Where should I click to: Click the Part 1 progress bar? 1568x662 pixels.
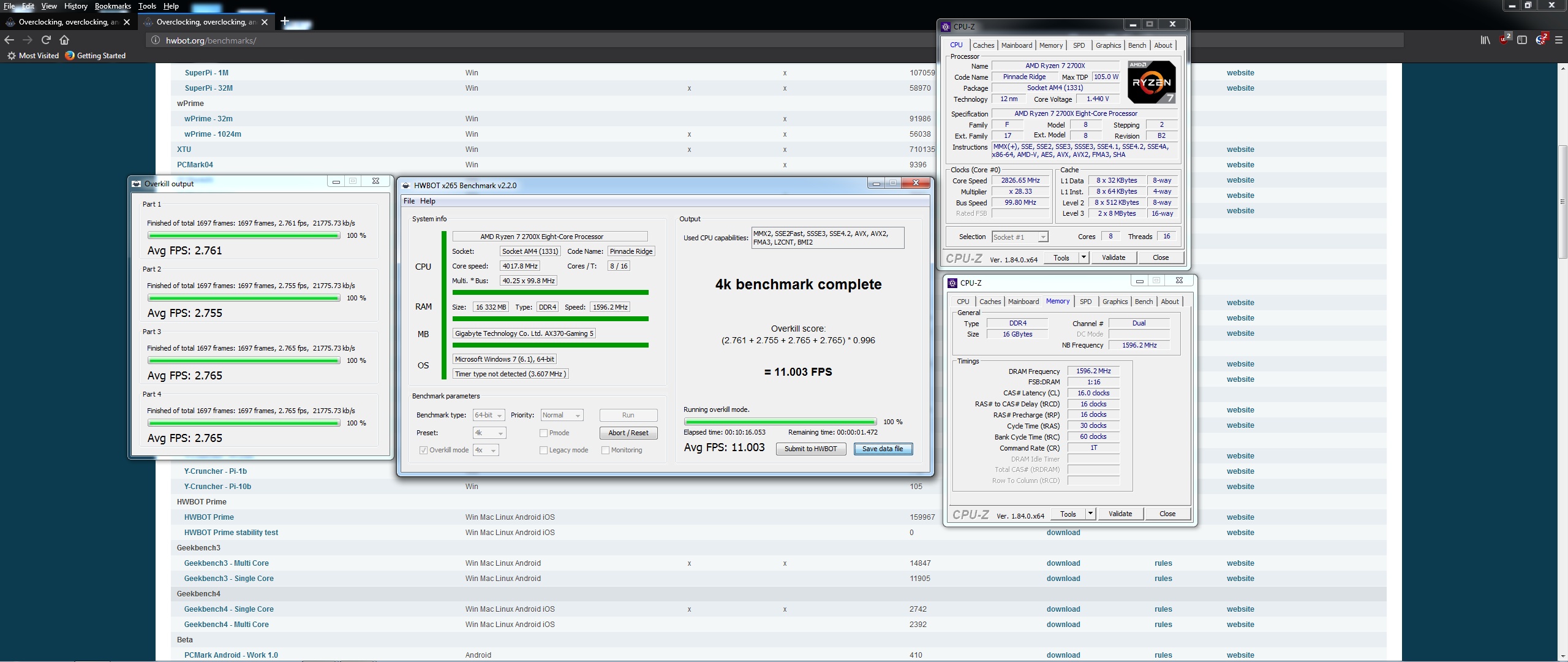244,235
